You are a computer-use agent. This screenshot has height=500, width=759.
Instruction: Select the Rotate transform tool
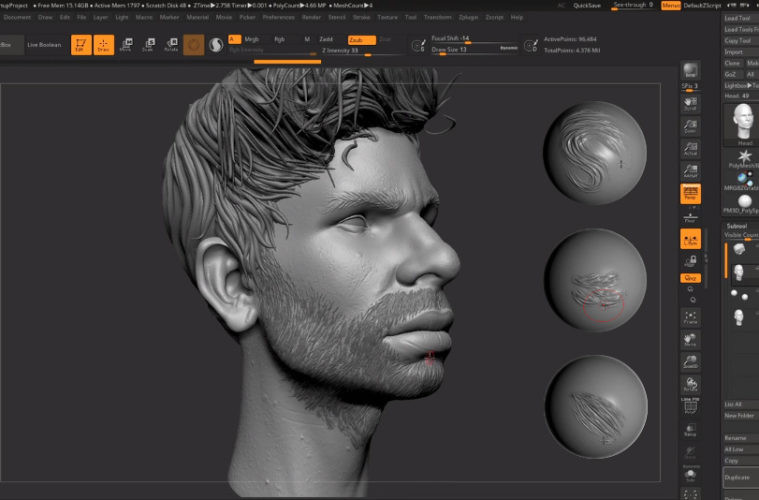click(171, 44)
